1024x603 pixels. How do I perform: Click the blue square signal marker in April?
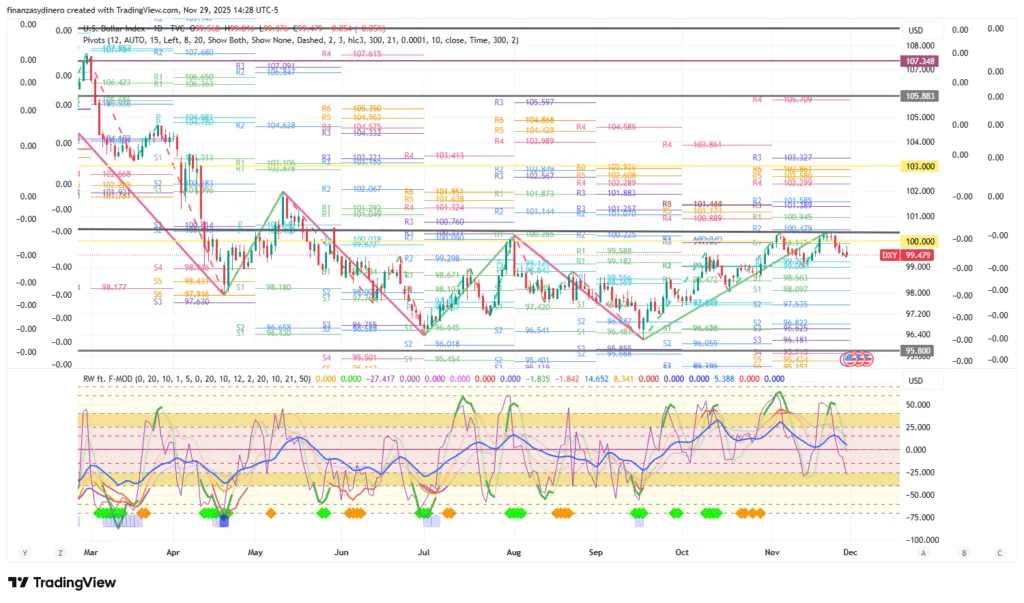225,521
